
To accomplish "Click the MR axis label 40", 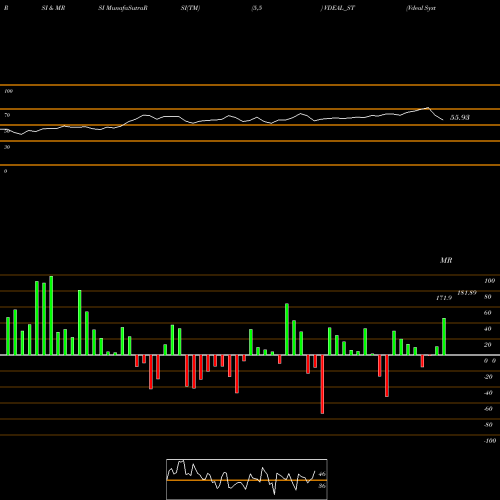I will coord(488,329).
